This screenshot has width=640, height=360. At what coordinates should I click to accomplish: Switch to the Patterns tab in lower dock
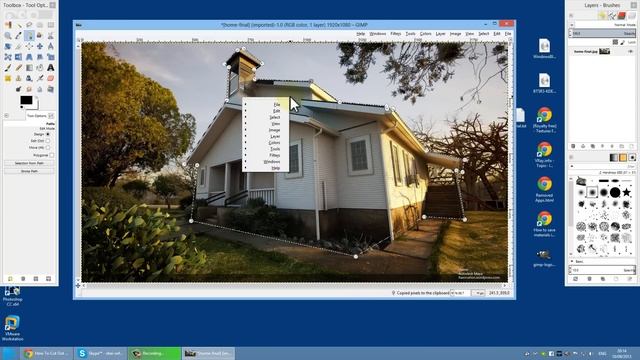click(x=623, y=157)
